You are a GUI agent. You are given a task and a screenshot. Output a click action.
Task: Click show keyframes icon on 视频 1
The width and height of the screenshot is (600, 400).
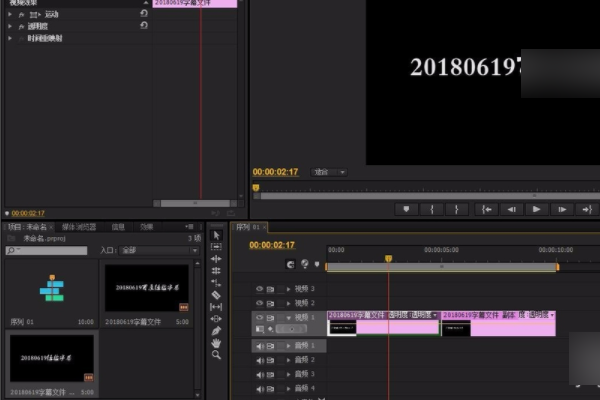pos(271,329)
